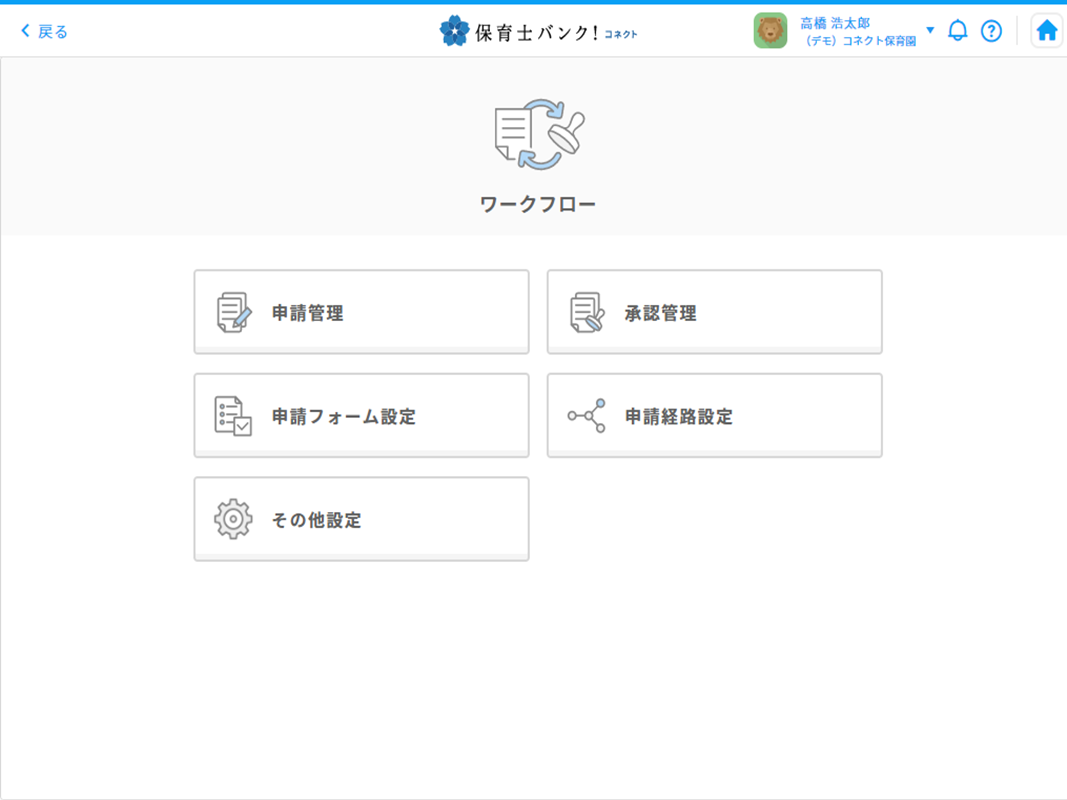Open the 申請経路設定 card label
1067x800 pixels.
pyautogui.click(x=679, y=417)
